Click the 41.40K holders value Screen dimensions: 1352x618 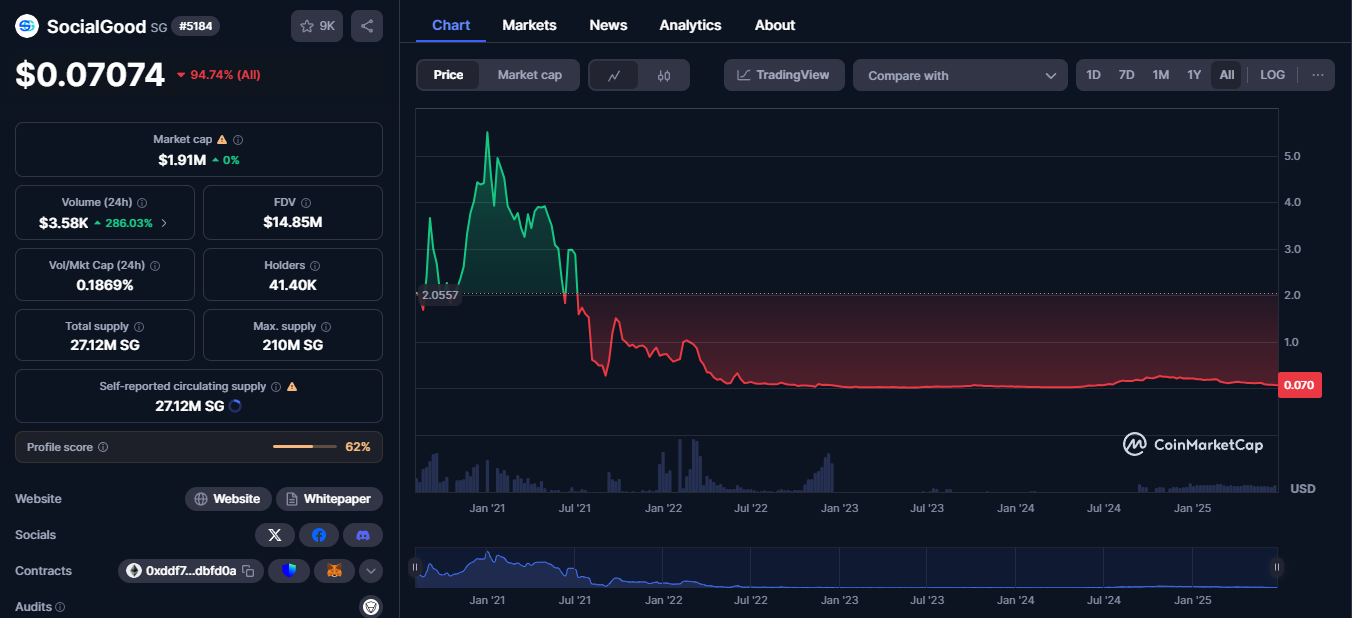tap(292, 285)
